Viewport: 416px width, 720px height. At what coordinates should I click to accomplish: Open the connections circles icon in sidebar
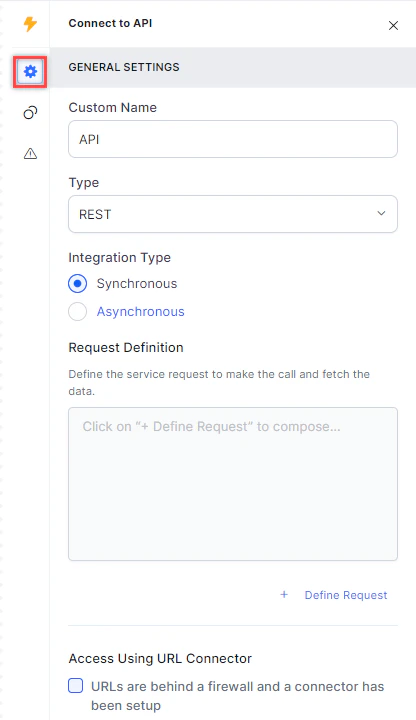(30, 112)
